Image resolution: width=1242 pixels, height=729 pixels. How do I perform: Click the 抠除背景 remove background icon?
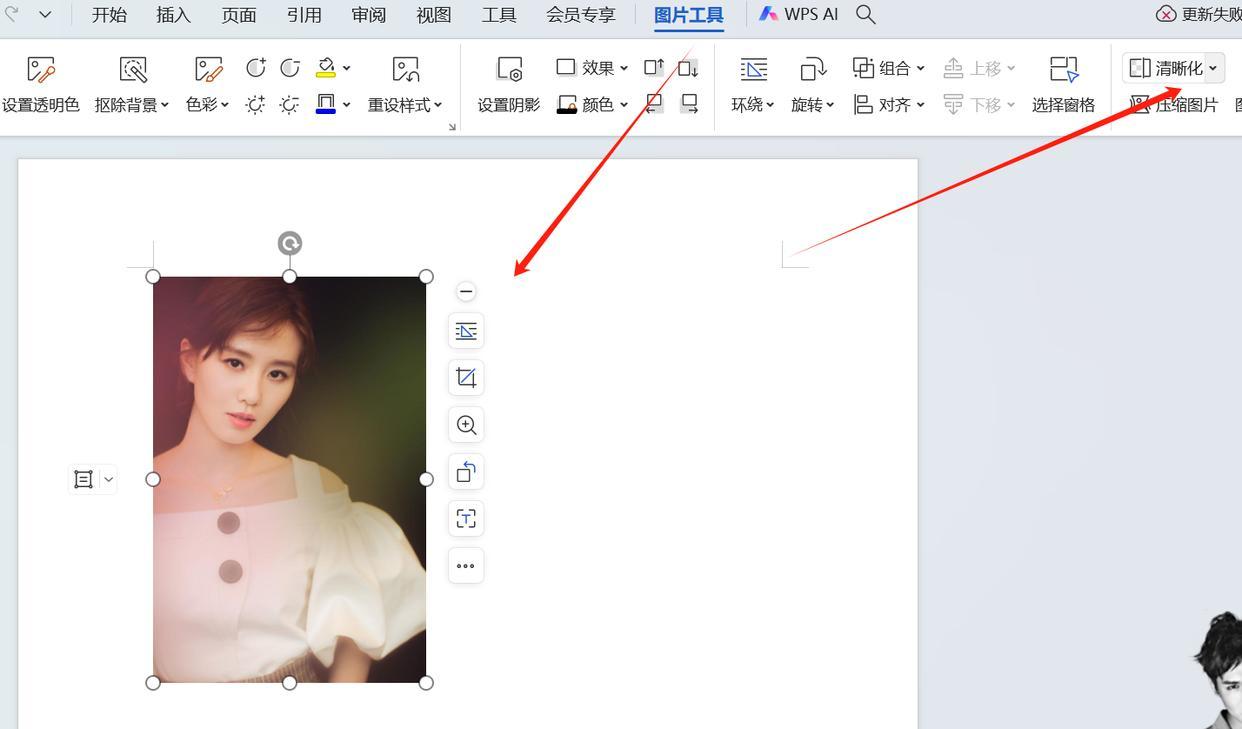(x=133, y=70)
